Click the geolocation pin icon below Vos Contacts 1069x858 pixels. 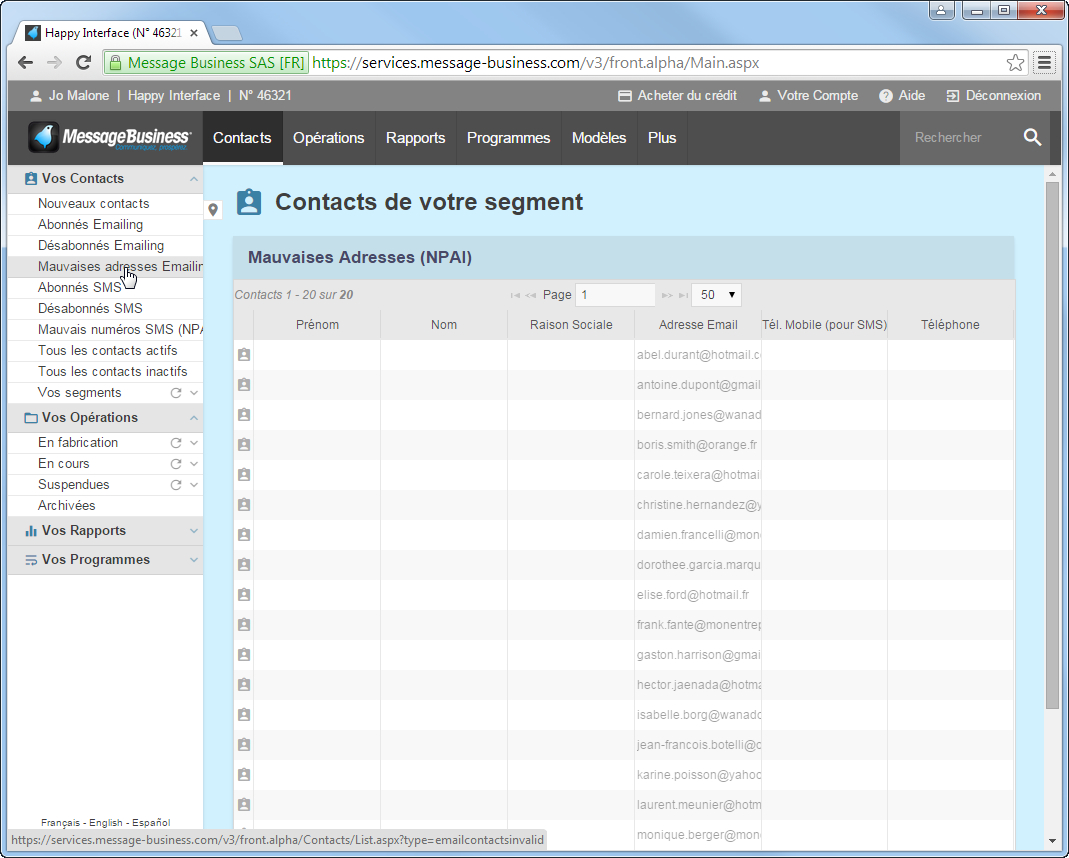pos(213,210)
